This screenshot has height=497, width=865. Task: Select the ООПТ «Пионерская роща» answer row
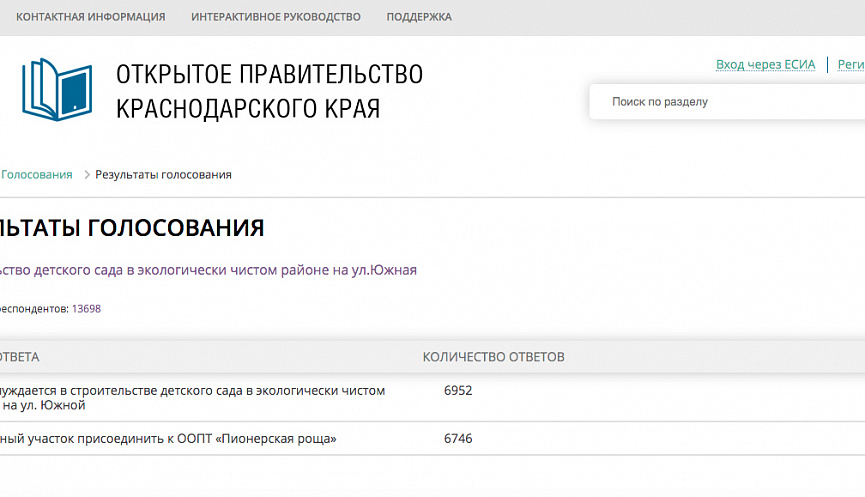coord(168,439)
